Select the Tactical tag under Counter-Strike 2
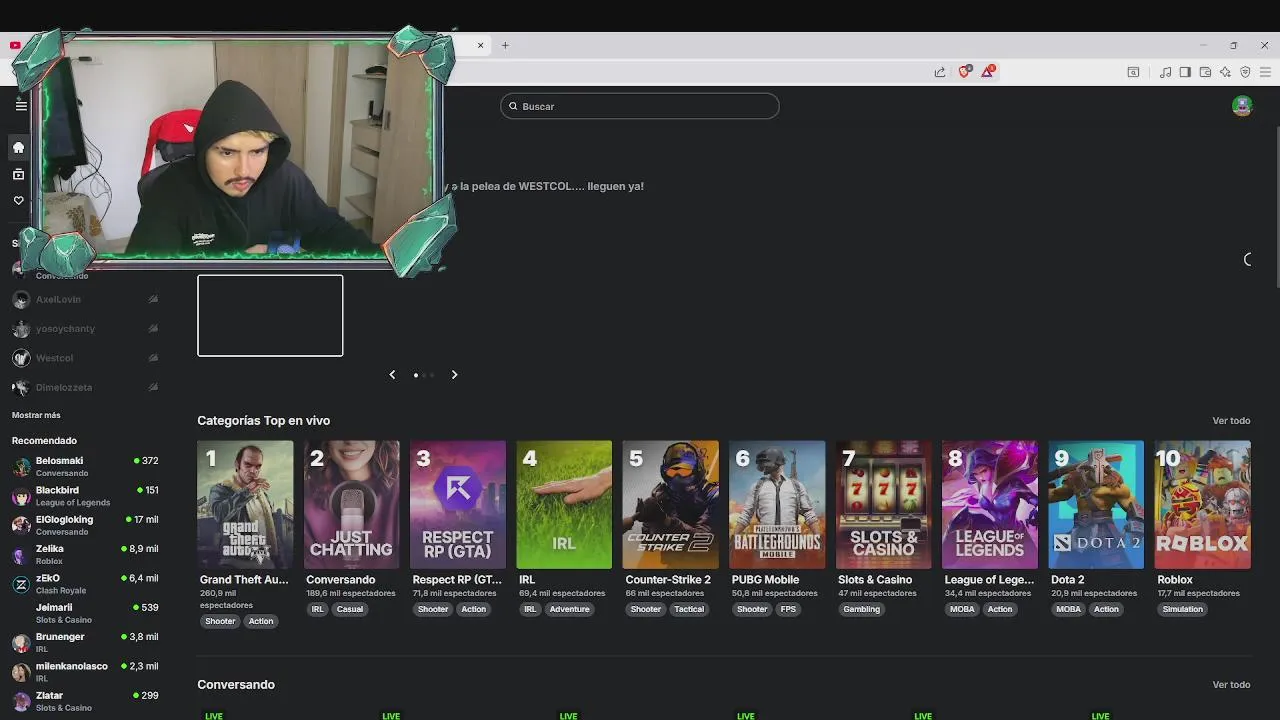 [x=689, y=609]
